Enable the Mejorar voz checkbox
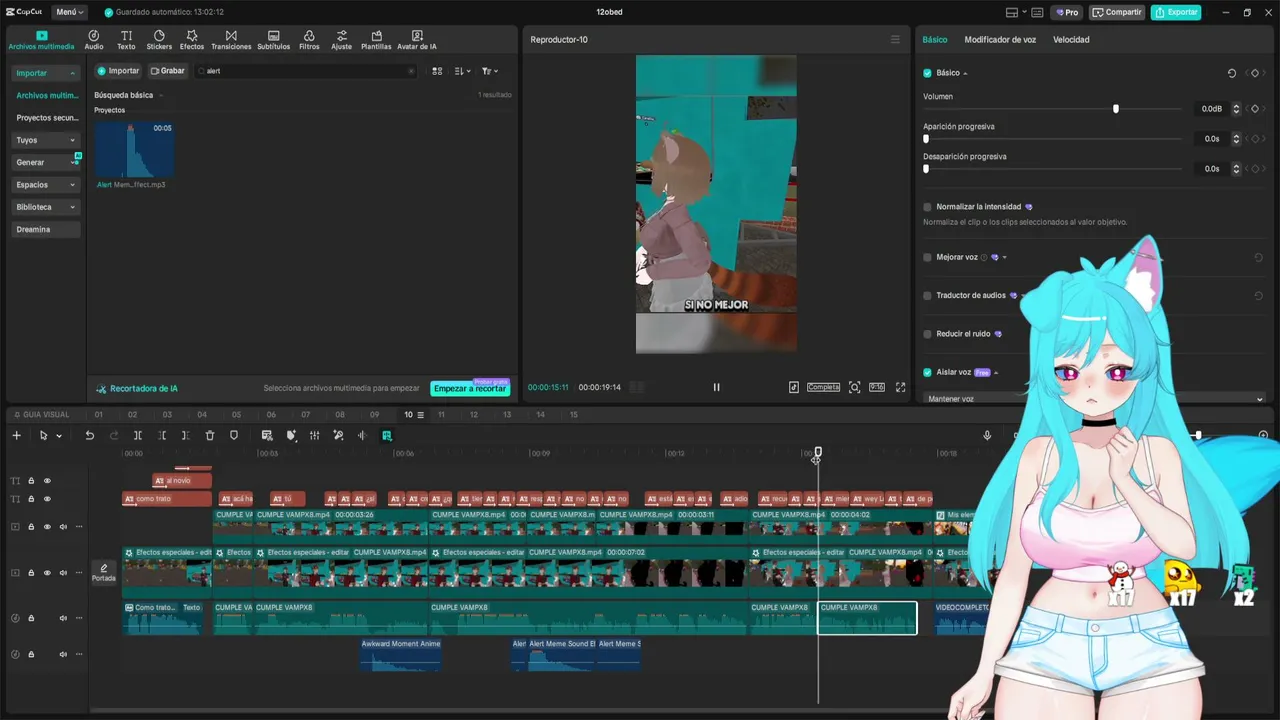The image size is (1280, 720). [927, 257]
